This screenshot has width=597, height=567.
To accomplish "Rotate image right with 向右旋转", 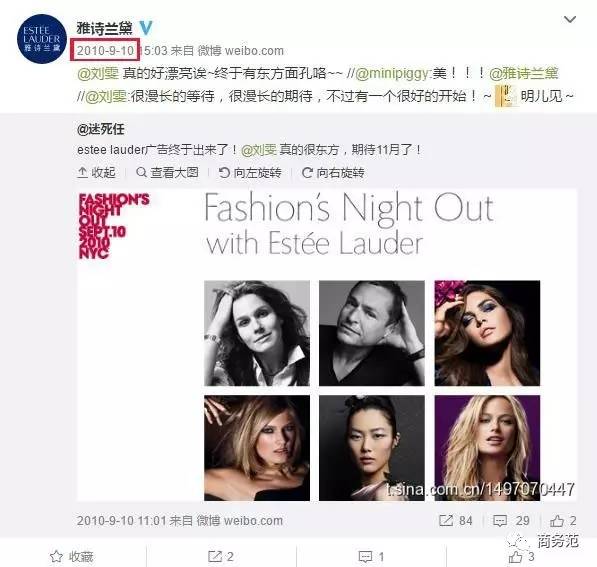I will (333, 172).
